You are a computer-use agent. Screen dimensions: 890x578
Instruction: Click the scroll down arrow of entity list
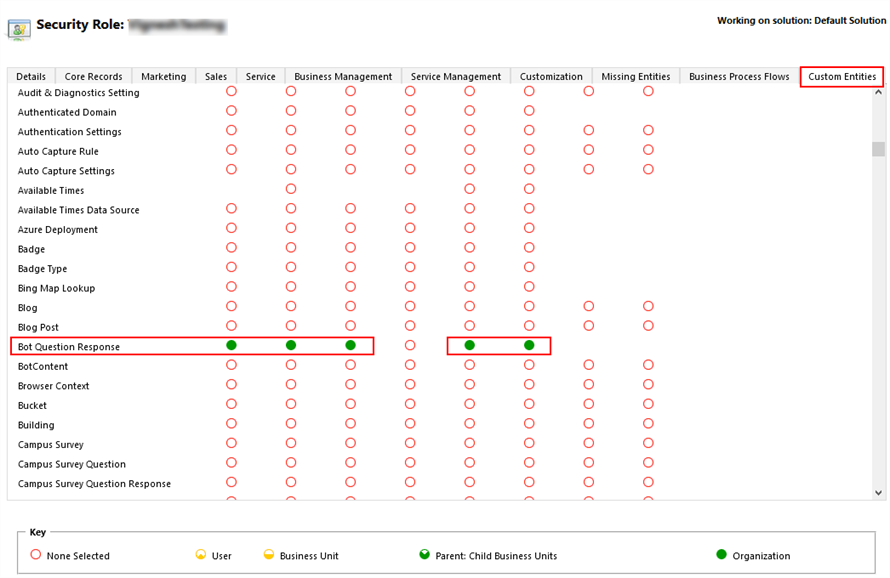point(878,492)
